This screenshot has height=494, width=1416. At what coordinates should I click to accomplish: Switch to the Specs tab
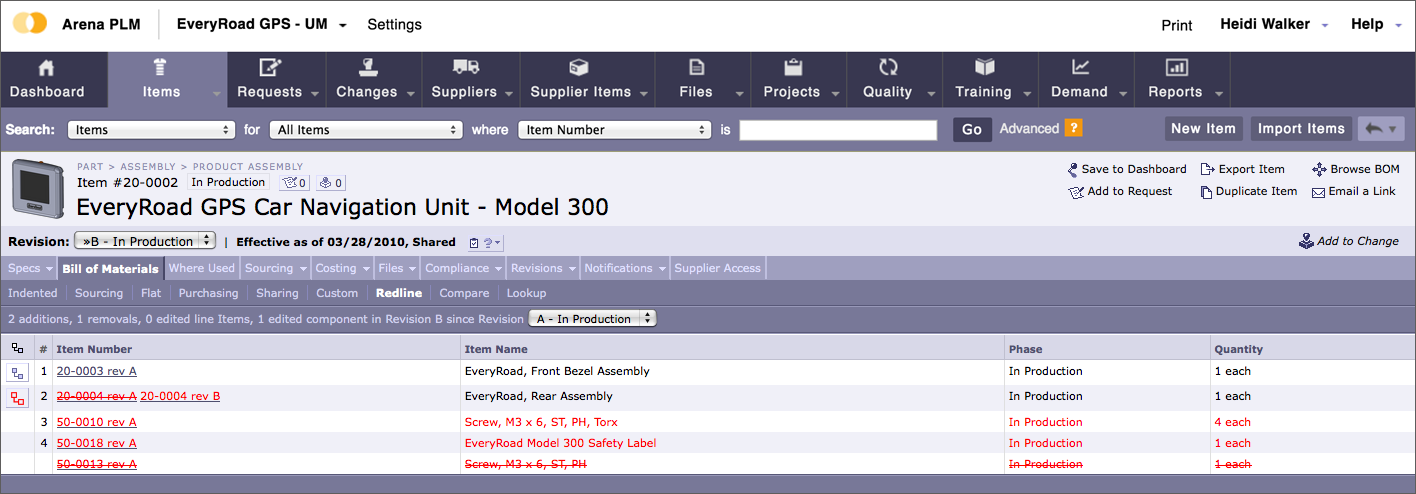pos(29,268)
